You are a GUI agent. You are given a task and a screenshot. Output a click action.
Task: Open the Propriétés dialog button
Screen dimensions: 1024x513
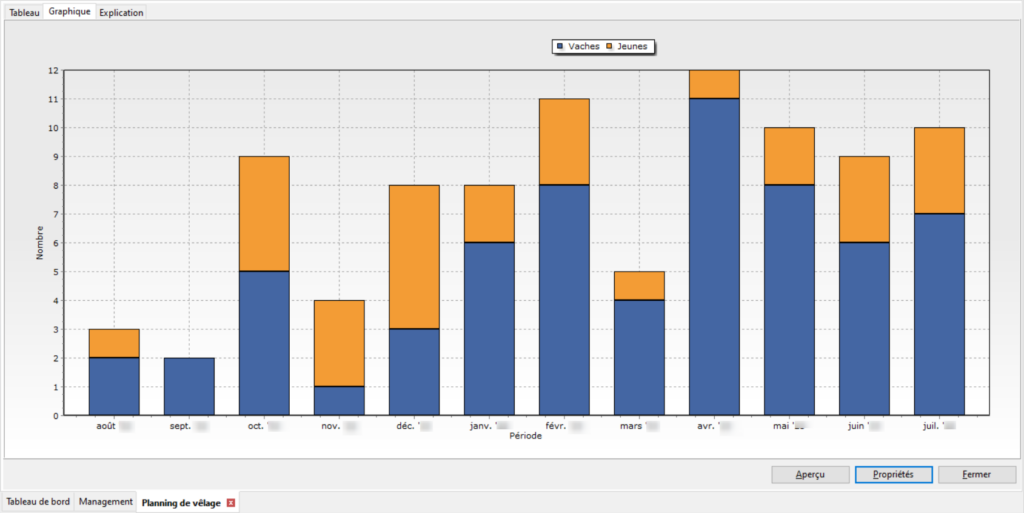[x=893, y=474]
